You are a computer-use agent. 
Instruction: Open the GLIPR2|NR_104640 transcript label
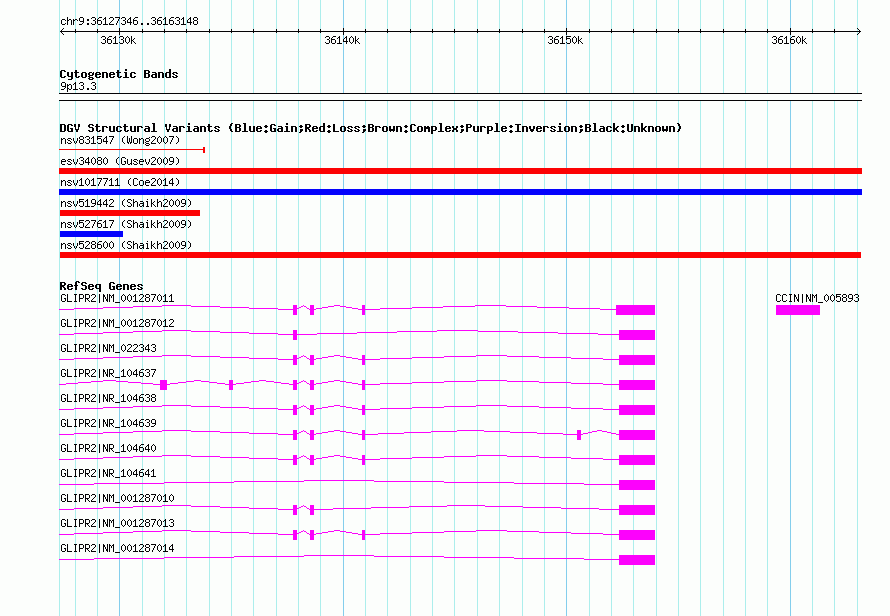point(108,449)
